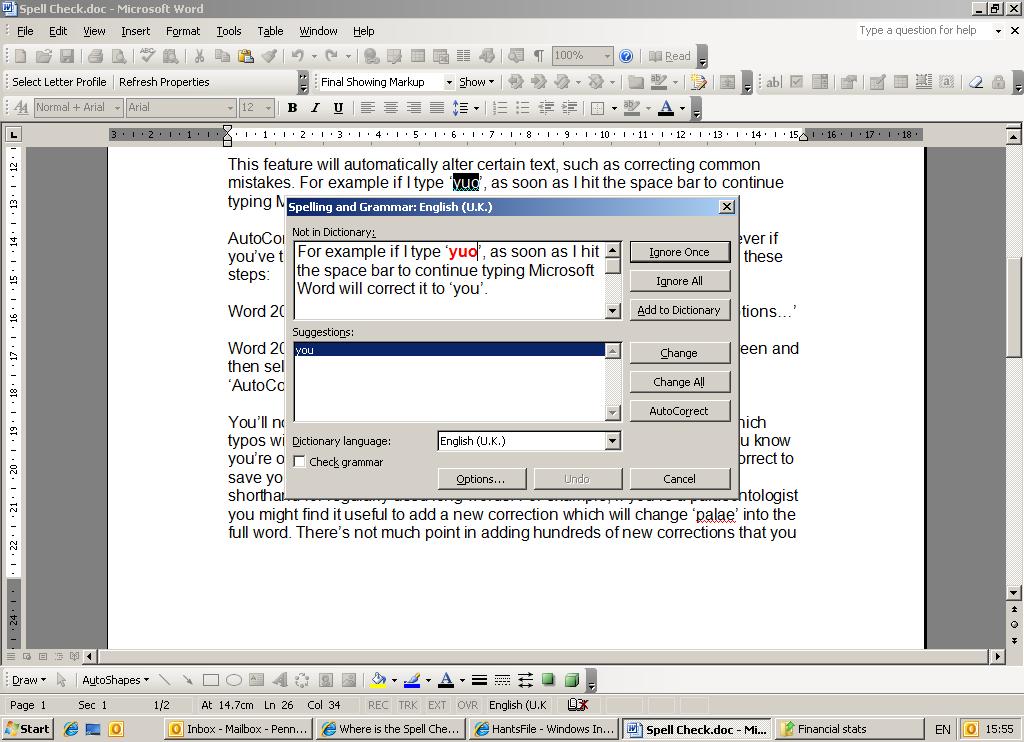Viewport: 1024px width, 742px height.
Task: Apply Bold formatting
Action: [x=293, y=108]
